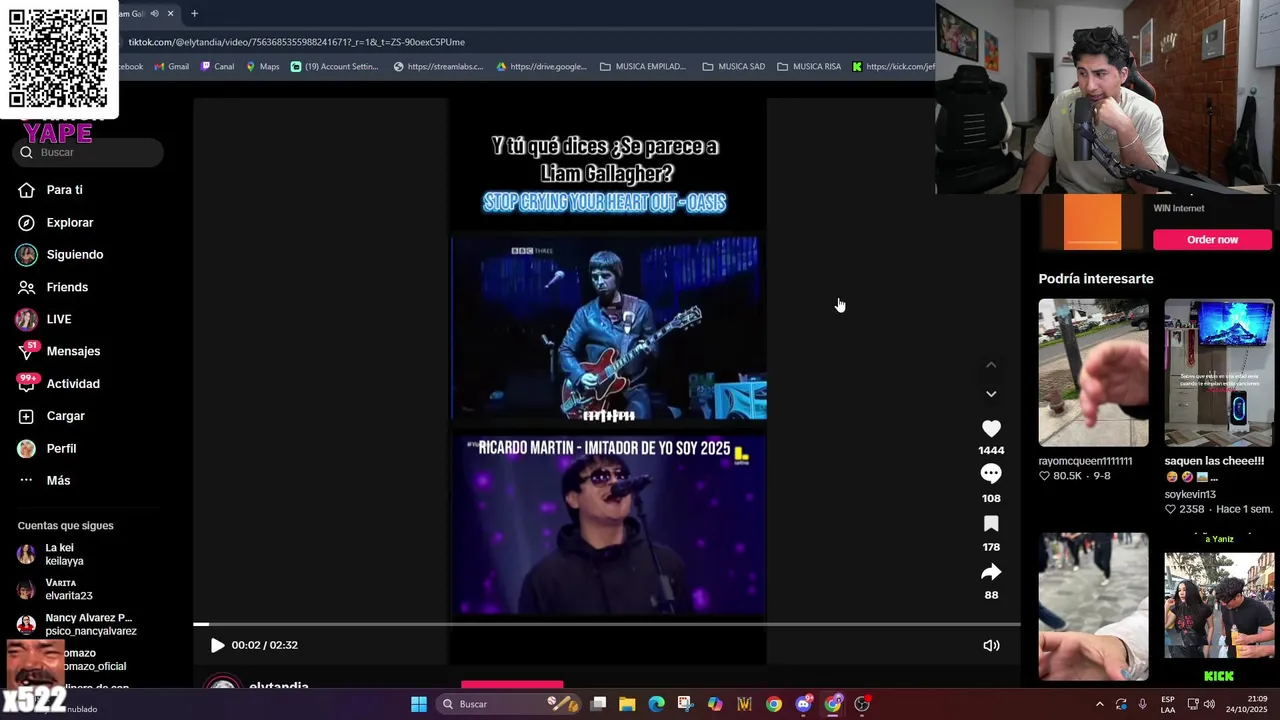Open OBS Studio from the taskbar
This screenshot has width=1280, height=720.
point(862,704)
